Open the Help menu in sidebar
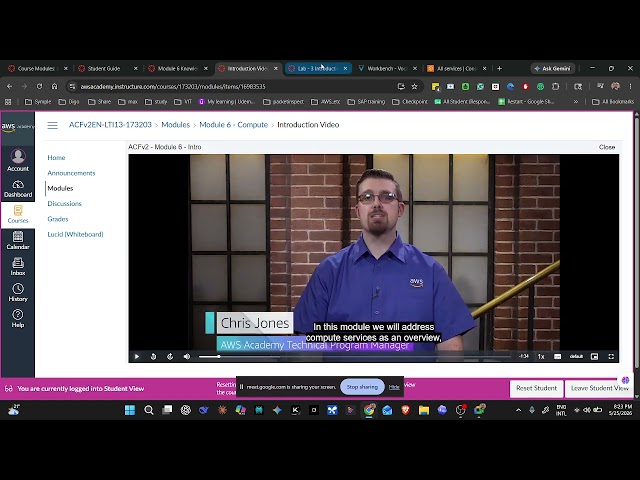 point(18,319)
